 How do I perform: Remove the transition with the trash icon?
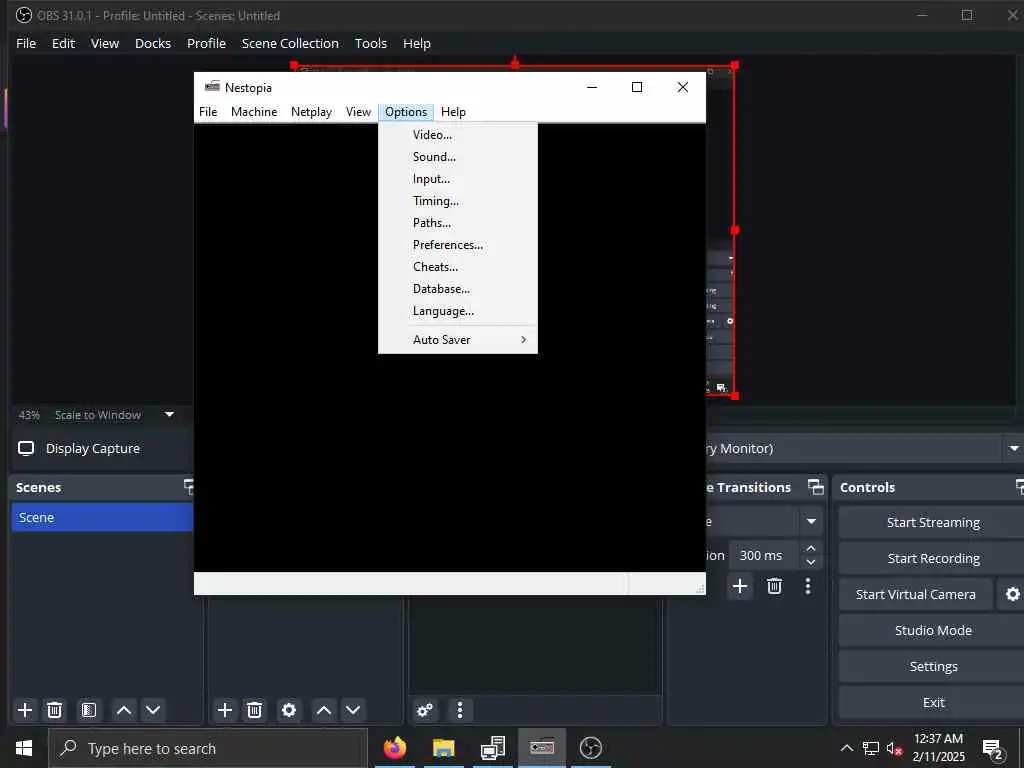coord(775,586)
